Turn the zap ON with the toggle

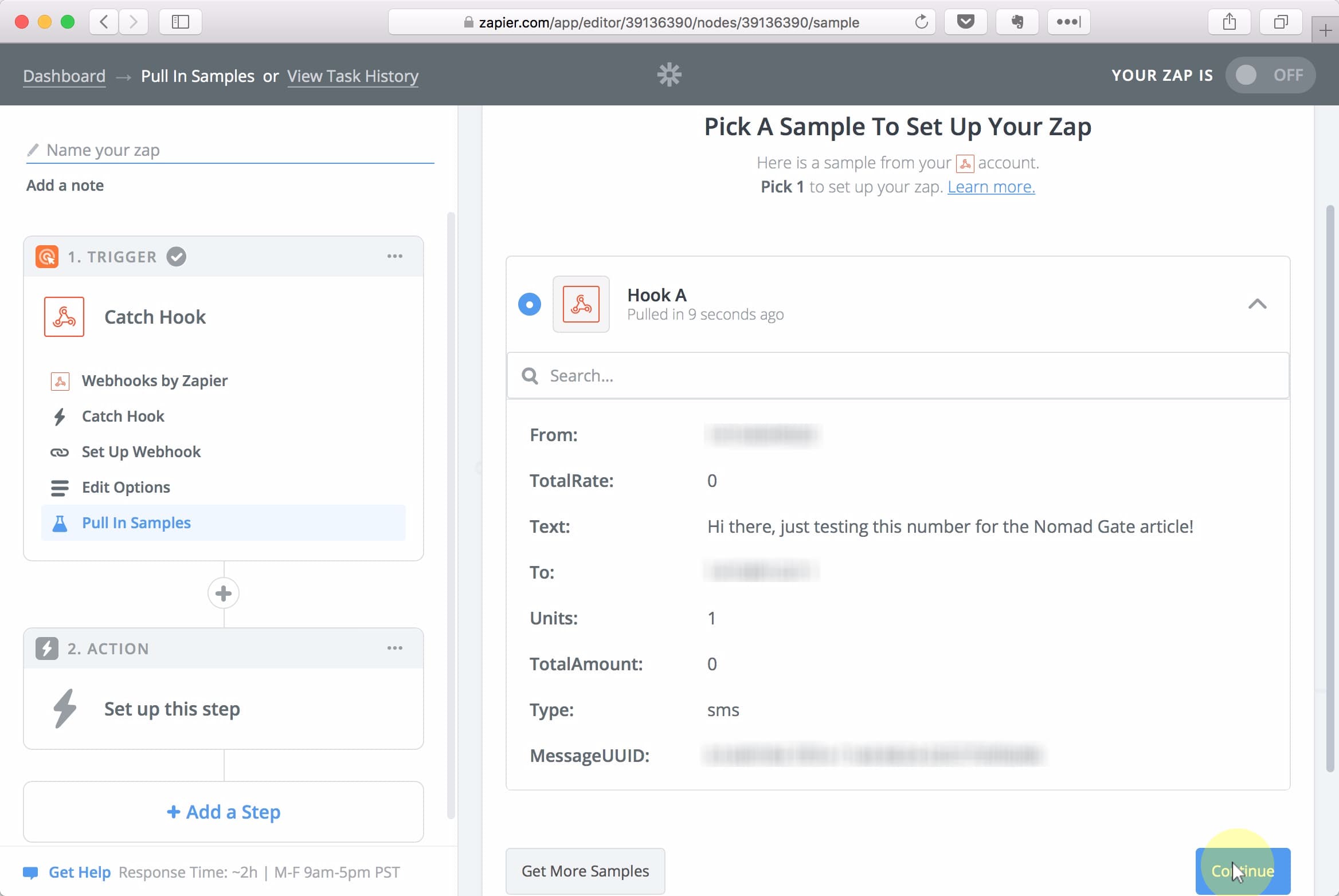pos(1270,75)
